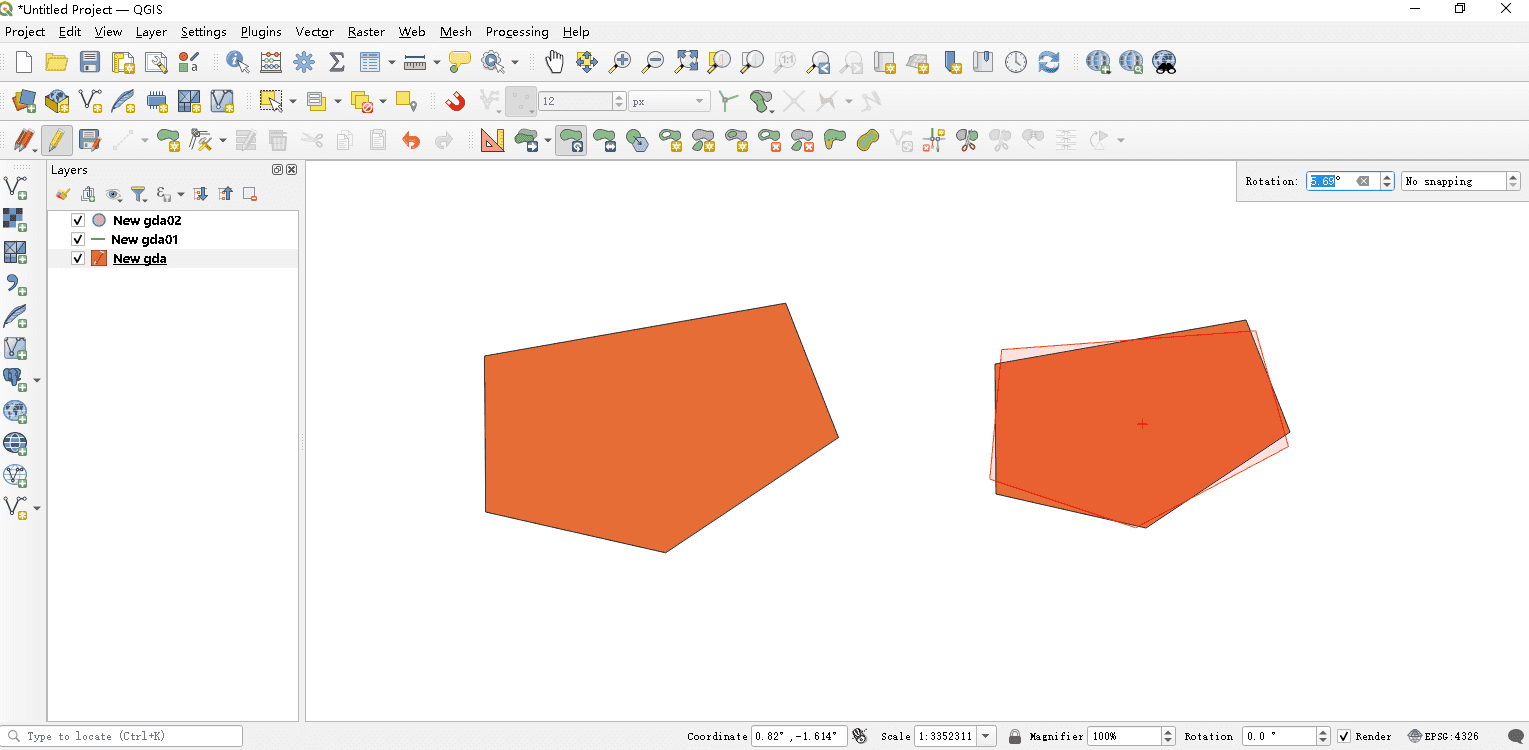The image size is (1529, 750).
Task: Open the Plugins menu
Action: pyautogui.click(x=261, y=32)
